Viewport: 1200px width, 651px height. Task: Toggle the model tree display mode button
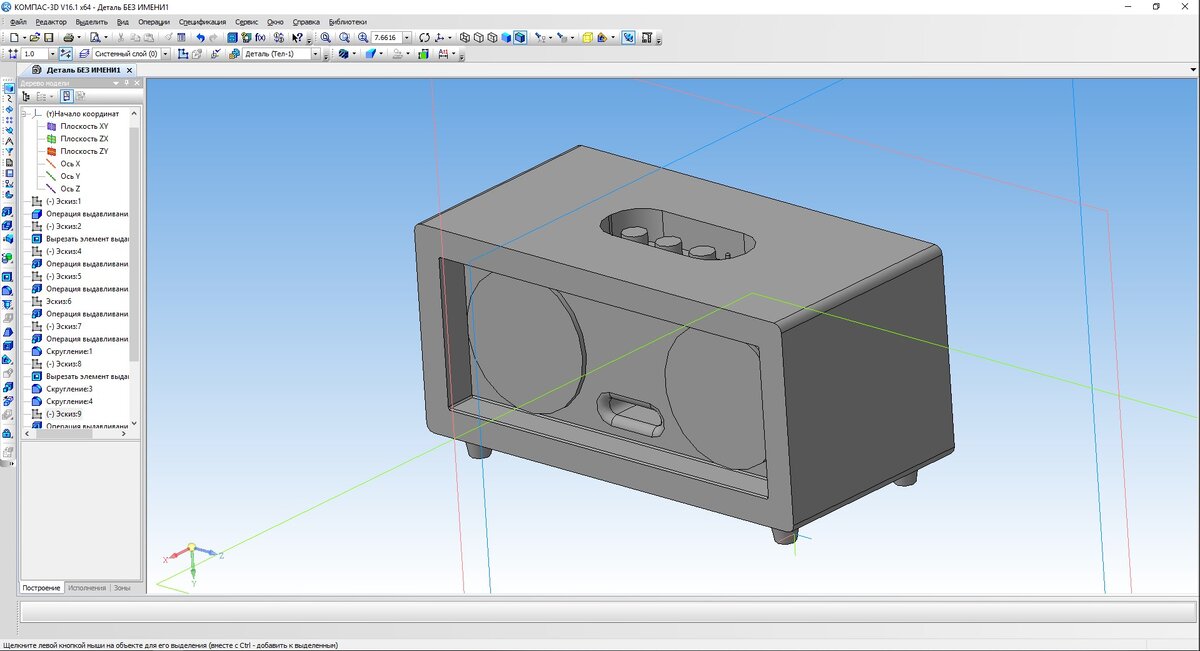pos(66,96)
